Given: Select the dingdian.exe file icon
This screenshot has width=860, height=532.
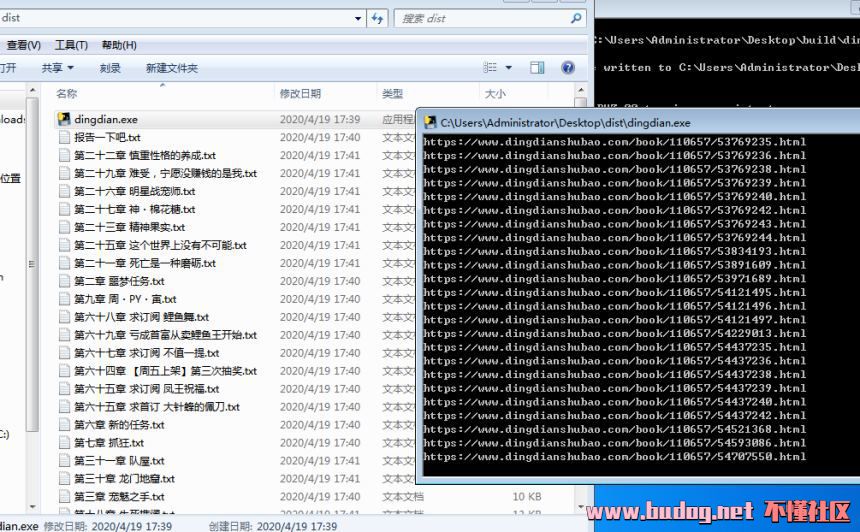Looking at the screenshot, I should tap(64, 119).
